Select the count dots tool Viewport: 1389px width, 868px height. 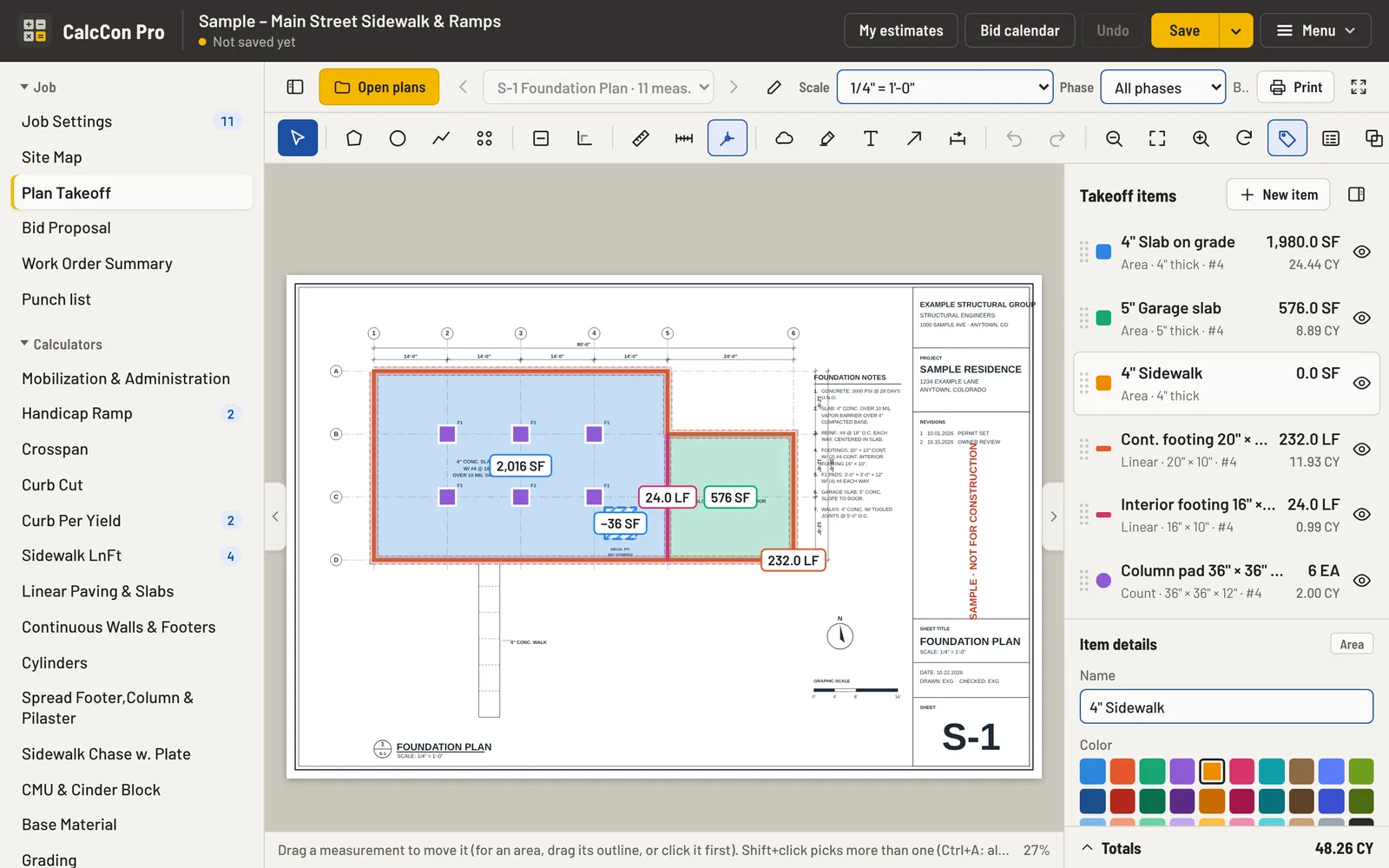tap(484, 138)
